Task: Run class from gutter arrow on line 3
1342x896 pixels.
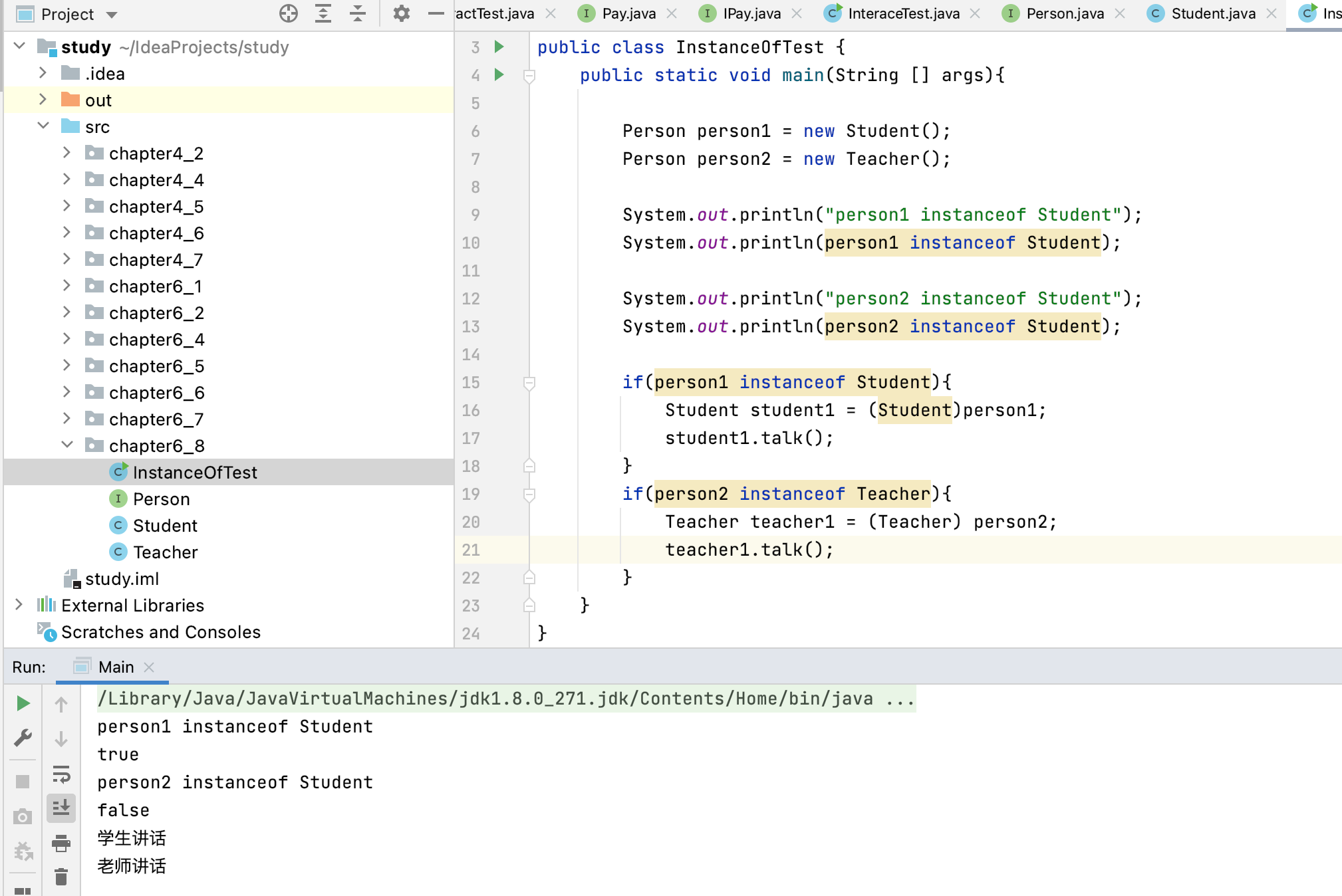Action: 499,47
